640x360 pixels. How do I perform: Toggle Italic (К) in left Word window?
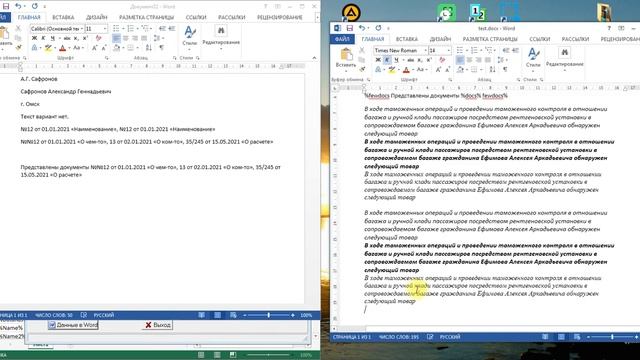[x=43, y=38]
